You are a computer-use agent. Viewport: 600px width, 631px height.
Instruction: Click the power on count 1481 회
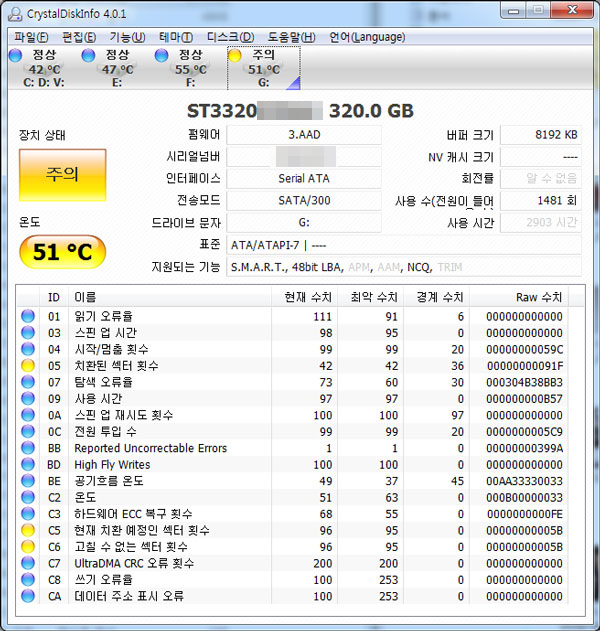pyautogui.click(x=540, y=200)
